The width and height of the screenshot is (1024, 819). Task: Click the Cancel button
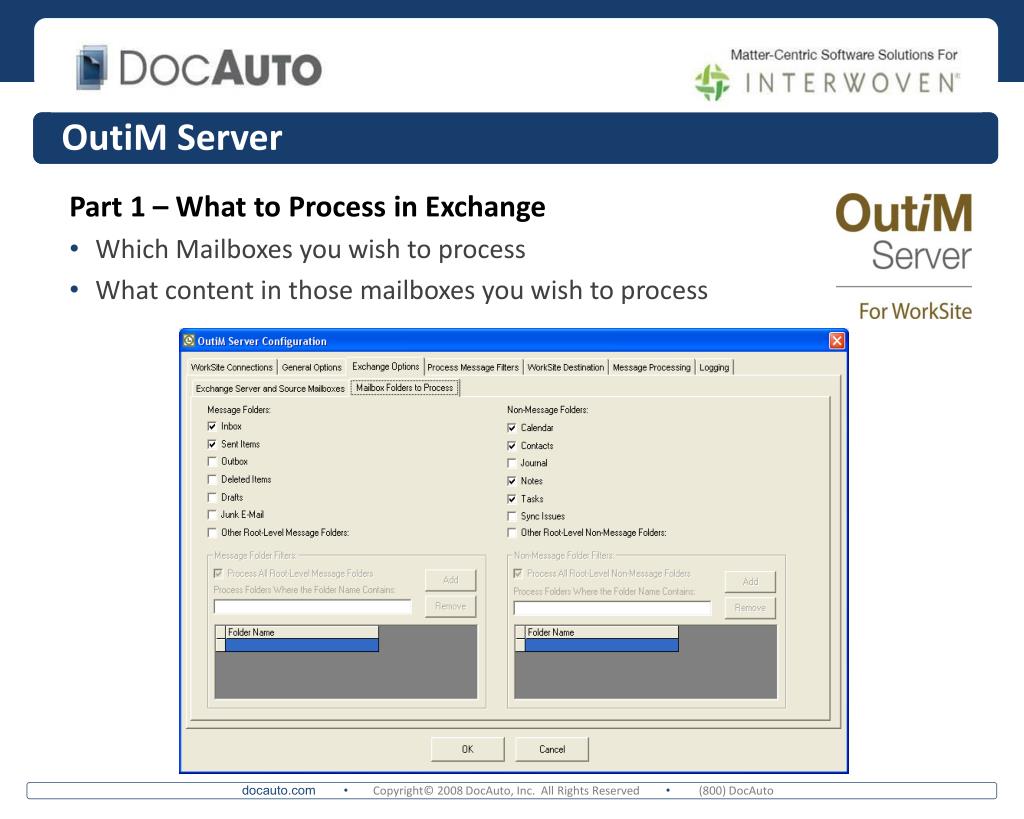(552, 749)
